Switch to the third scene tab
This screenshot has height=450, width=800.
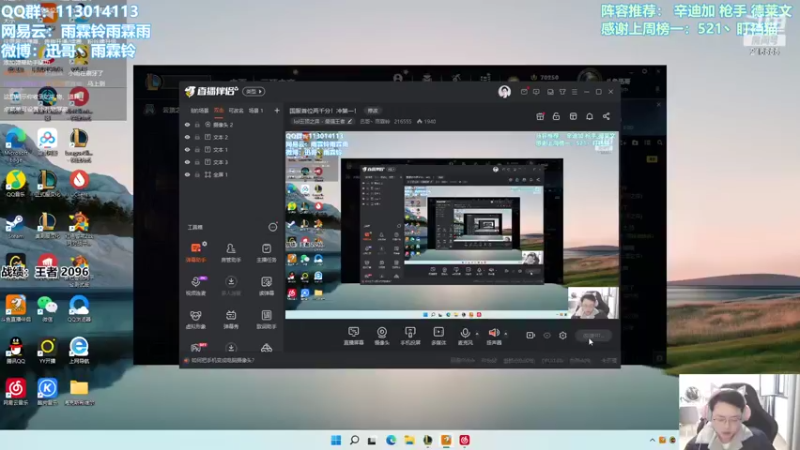click(x=236, y=110)
